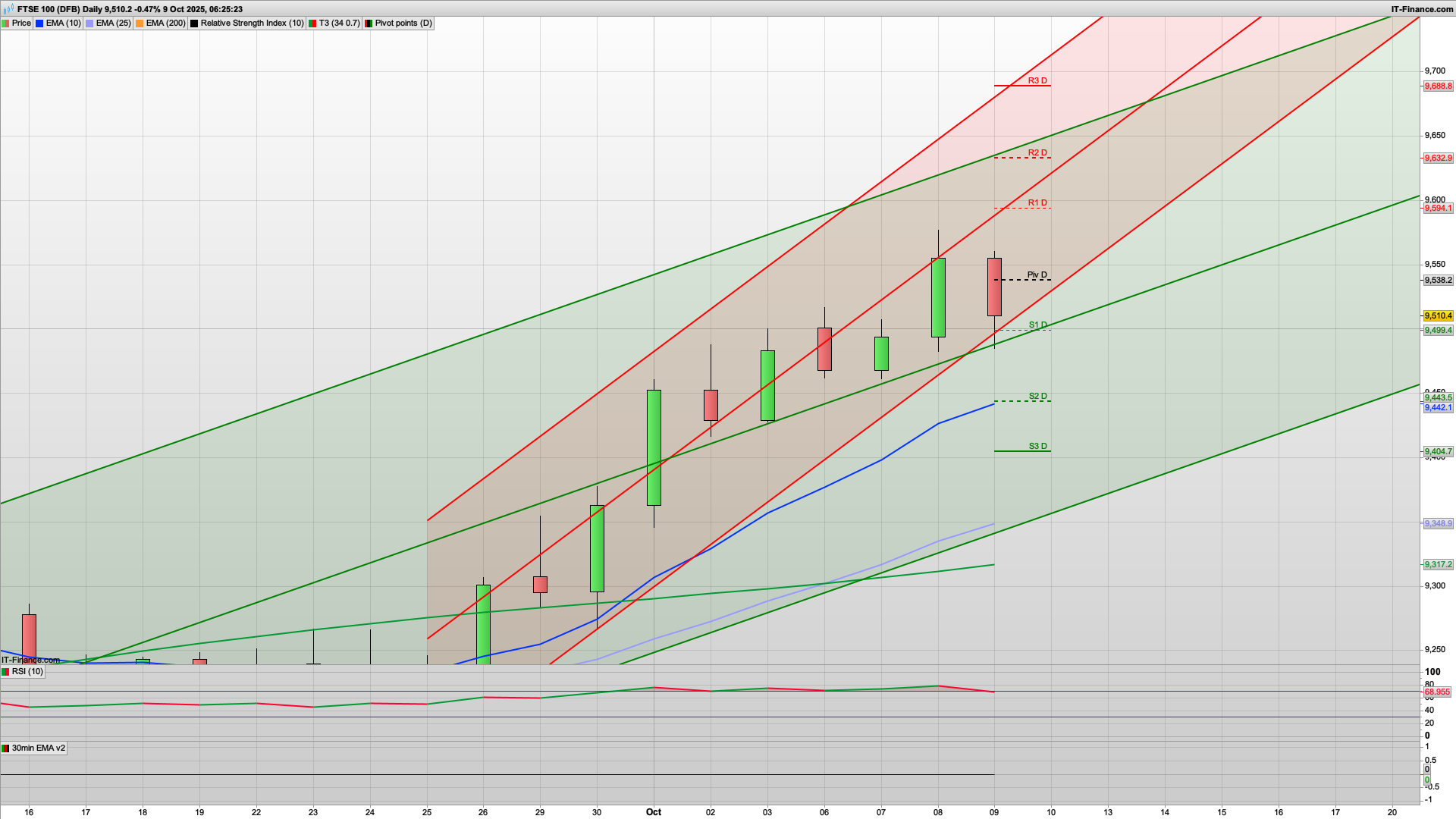Click the Price indicator color icon

coord(6,24)
